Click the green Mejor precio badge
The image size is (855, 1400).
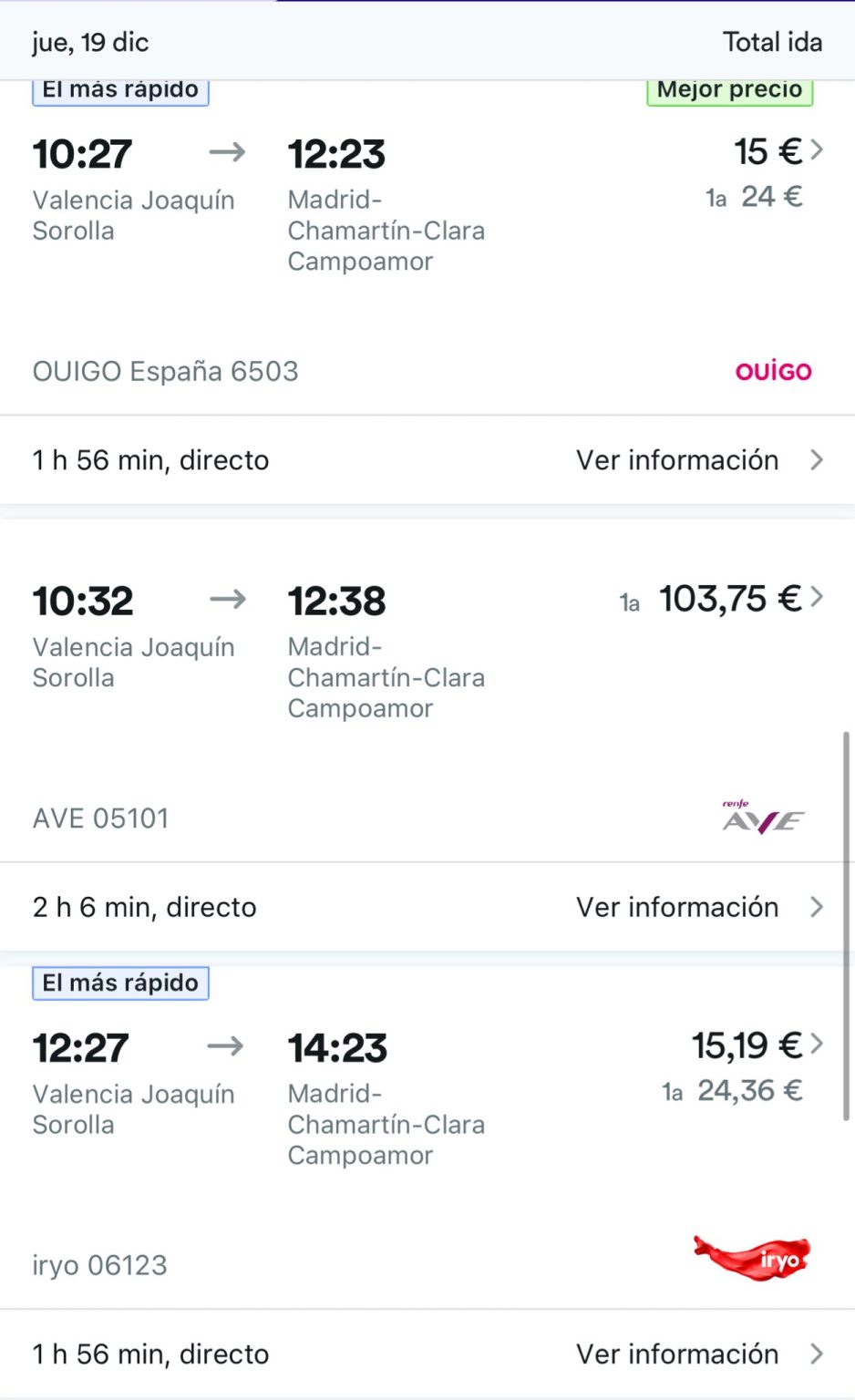729,90
